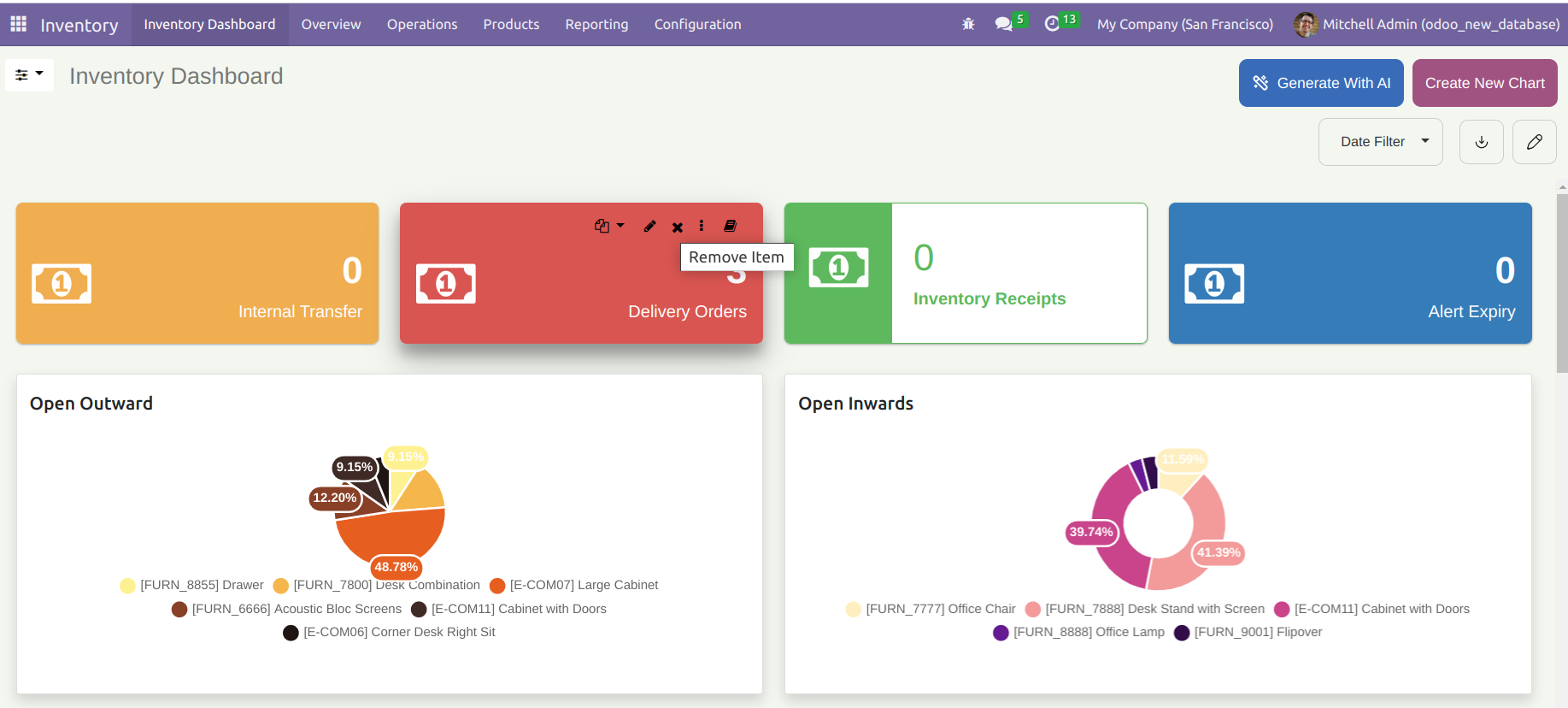Remove the Delivery Orders item

pos(677,227)
